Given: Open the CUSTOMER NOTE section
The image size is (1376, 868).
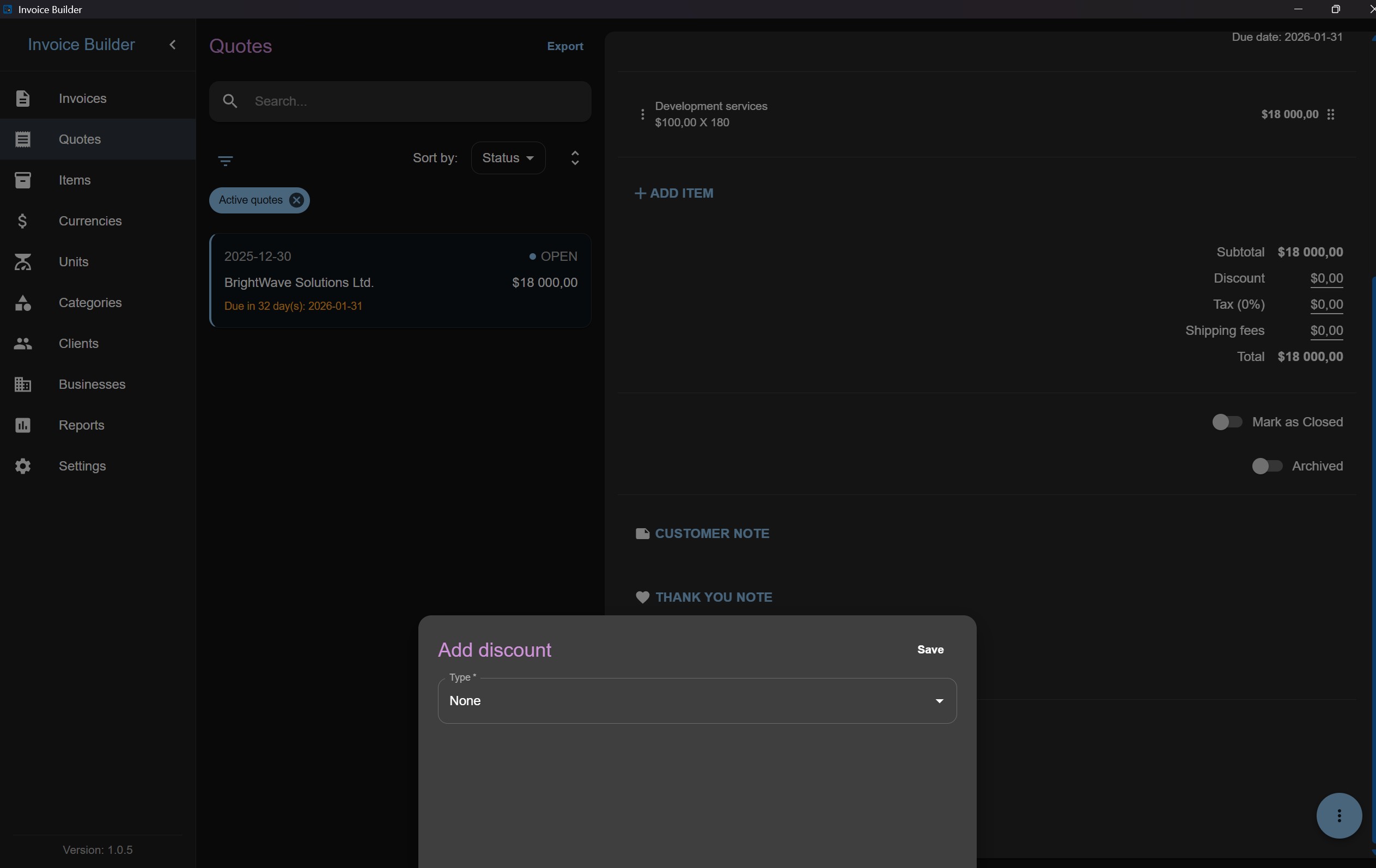Looking at the screenshot, I should tap(702, 533).
